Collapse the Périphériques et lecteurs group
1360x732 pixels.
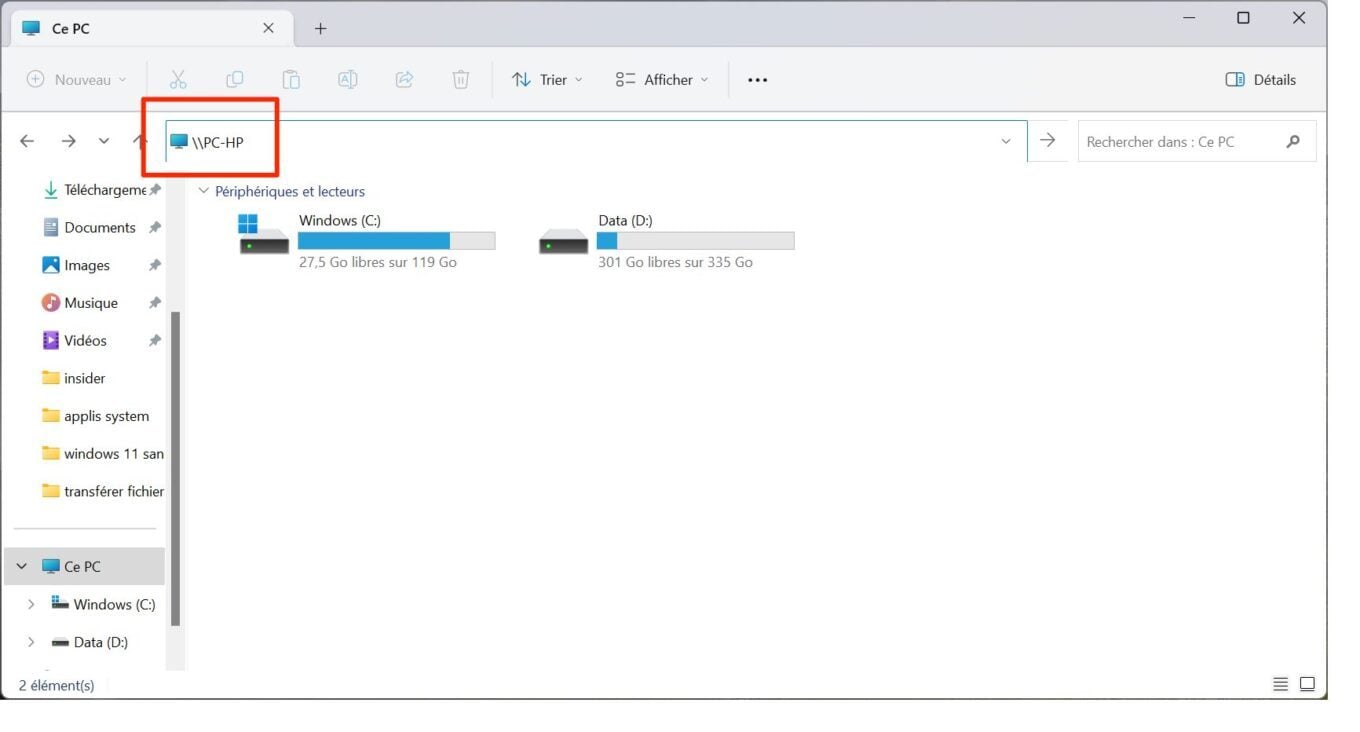(x=204, y=191)
